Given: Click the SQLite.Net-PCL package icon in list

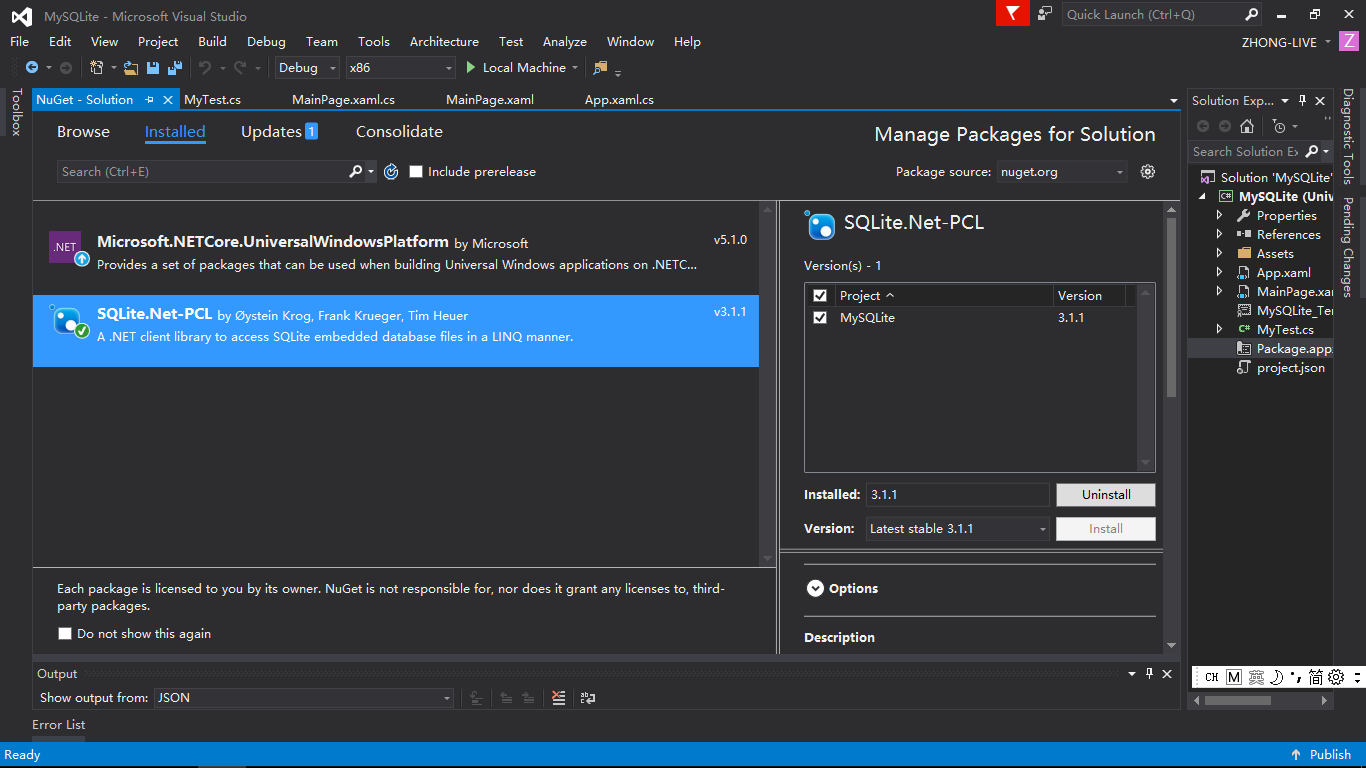Looking at the screenshot, I should (68, 321).
